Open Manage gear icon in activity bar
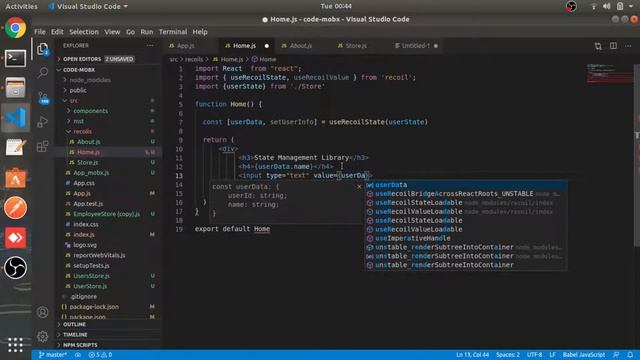The image size is (640, 360). point(42,336)
